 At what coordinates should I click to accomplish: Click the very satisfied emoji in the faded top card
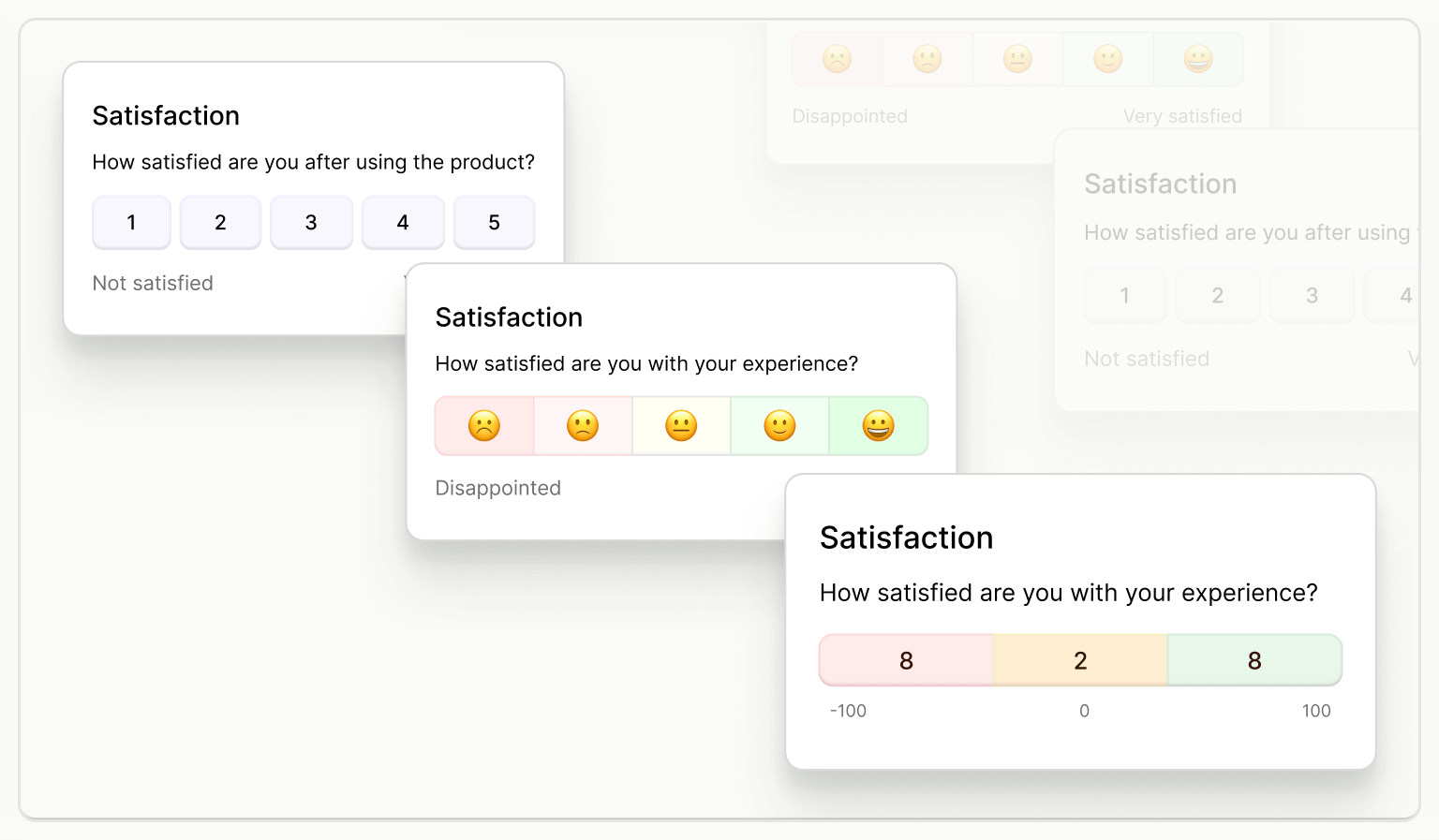tap(1199, 58)
